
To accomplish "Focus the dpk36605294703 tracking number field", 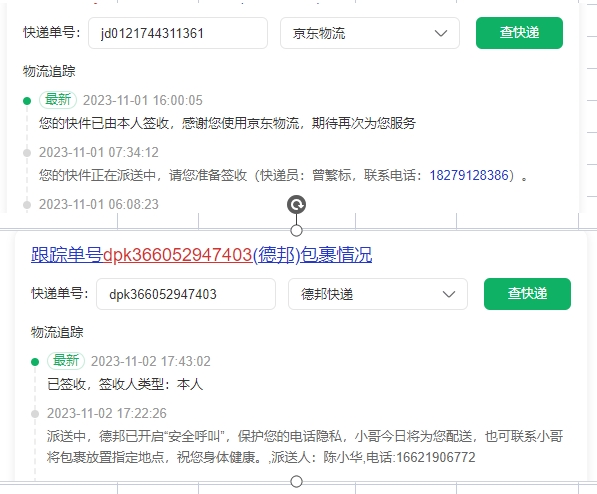I will [186, 294].
